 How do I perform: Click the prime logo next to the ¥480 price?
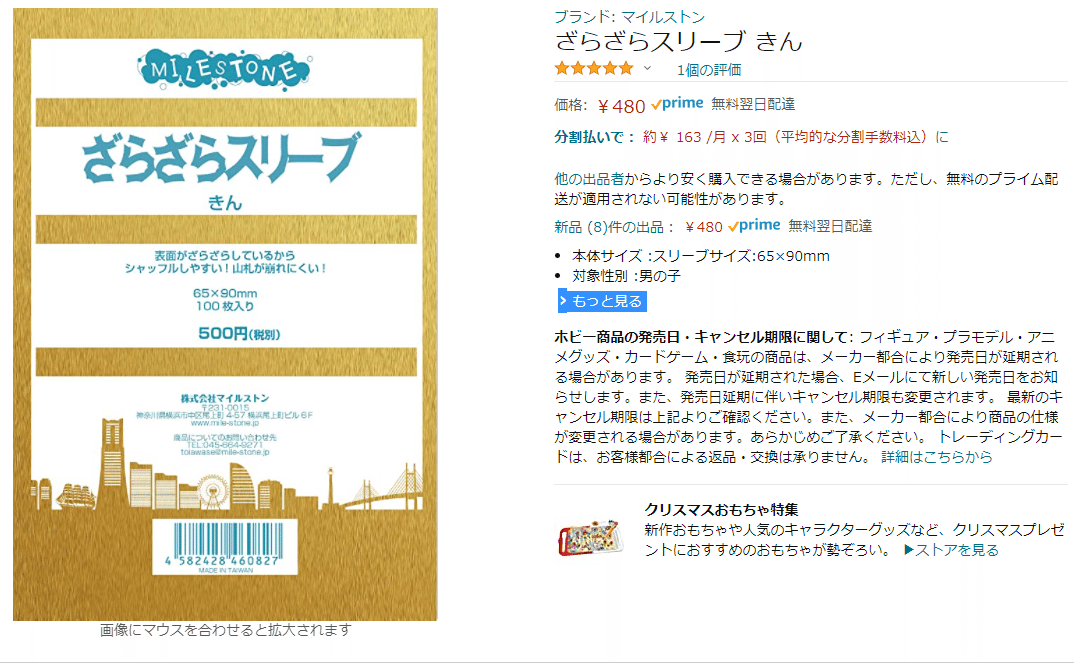coord(677,104)
